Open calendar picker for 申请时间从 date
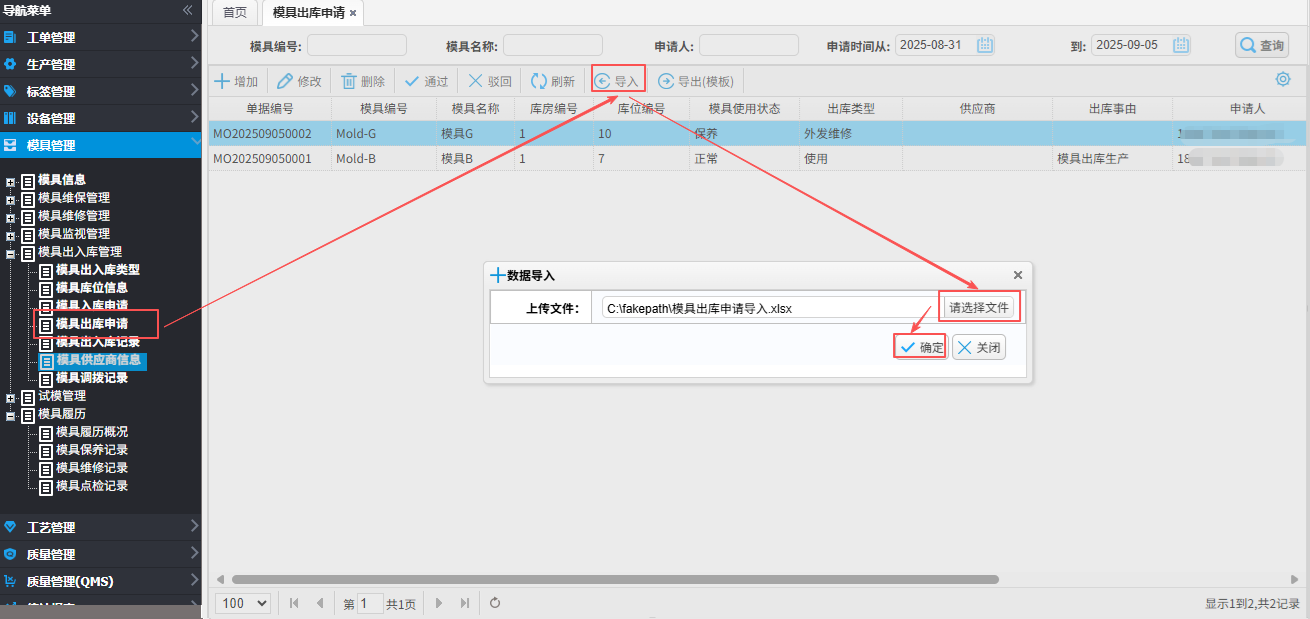Screen dimensions: 1310x619 985,45
